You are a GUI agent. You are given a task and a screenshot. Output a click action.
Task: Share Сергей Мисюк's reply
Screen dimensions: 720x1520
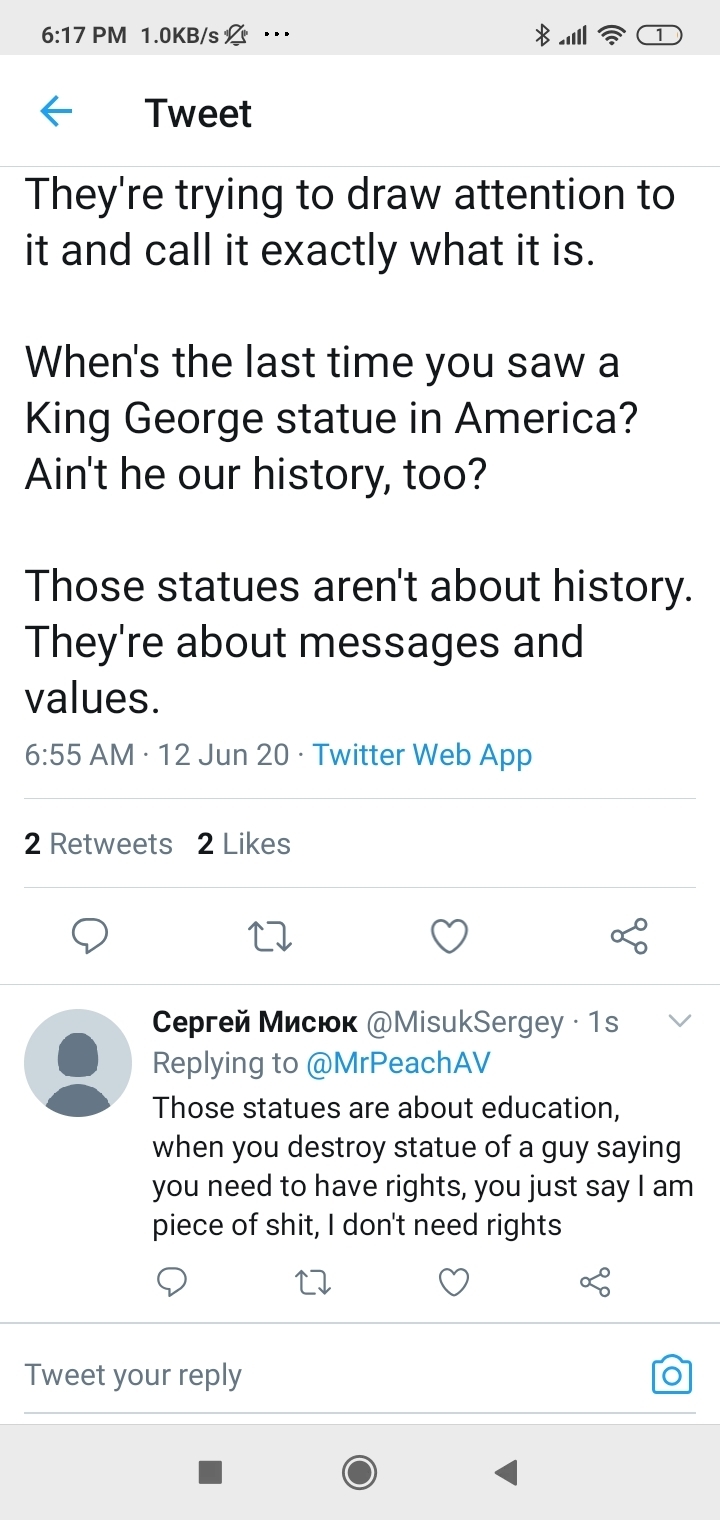(595, 1281)
